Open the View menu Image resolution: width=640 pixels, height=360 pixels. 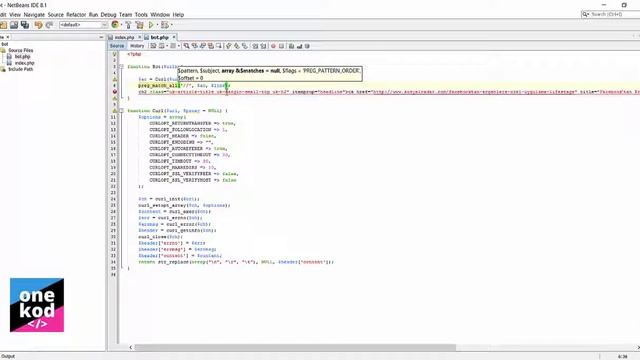tap(15, 15)
